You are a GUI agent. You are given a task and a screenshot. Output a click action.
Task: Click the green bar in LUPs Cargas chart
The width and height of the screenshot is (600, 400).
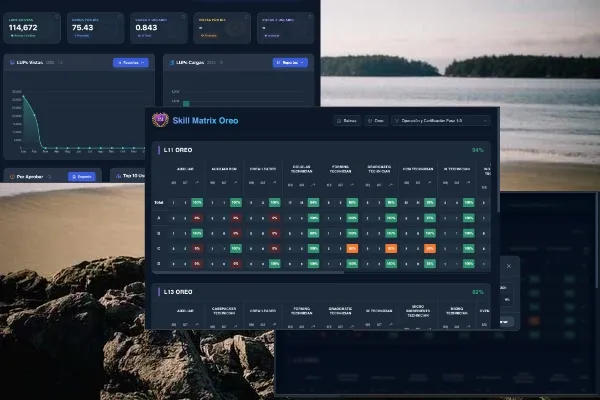pos(186,104)
